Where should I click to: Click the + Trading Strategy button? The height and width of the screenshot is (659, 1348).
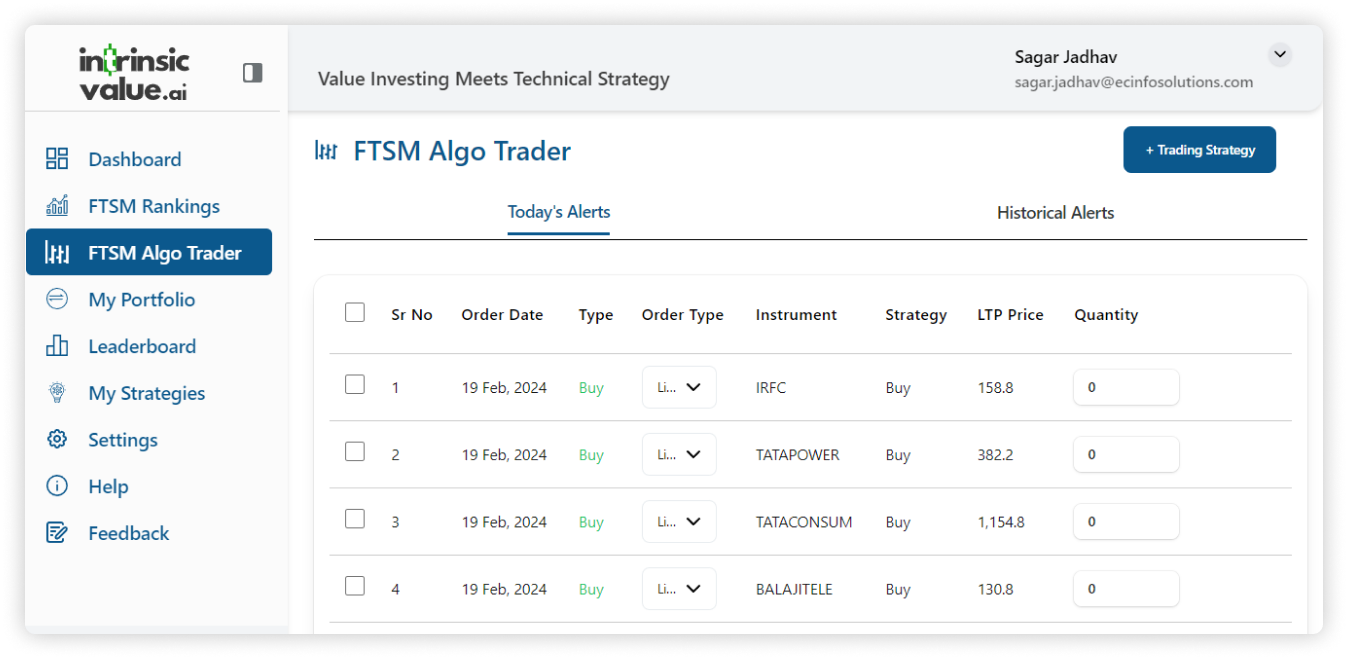click(1199, 150)
